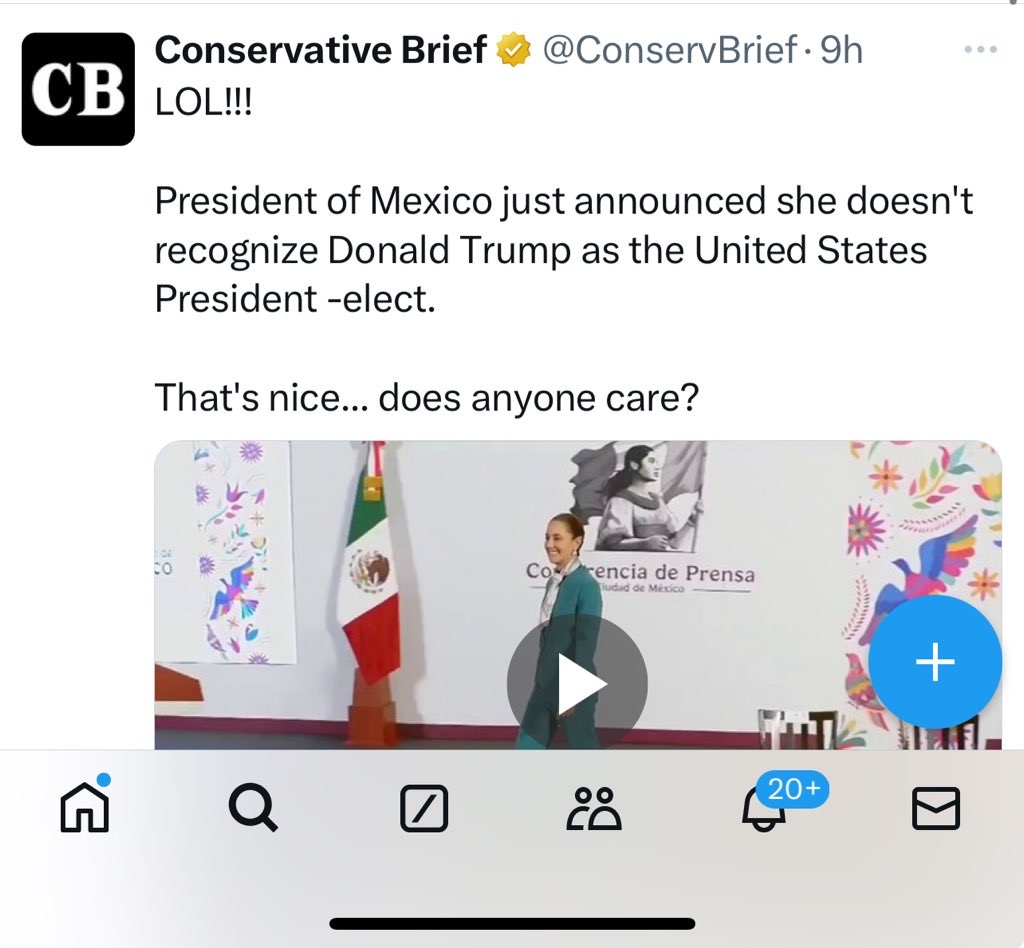Screen dimensions: 1024x948
Task: Open the Search magnifier tab
Action: pos(254,807)
